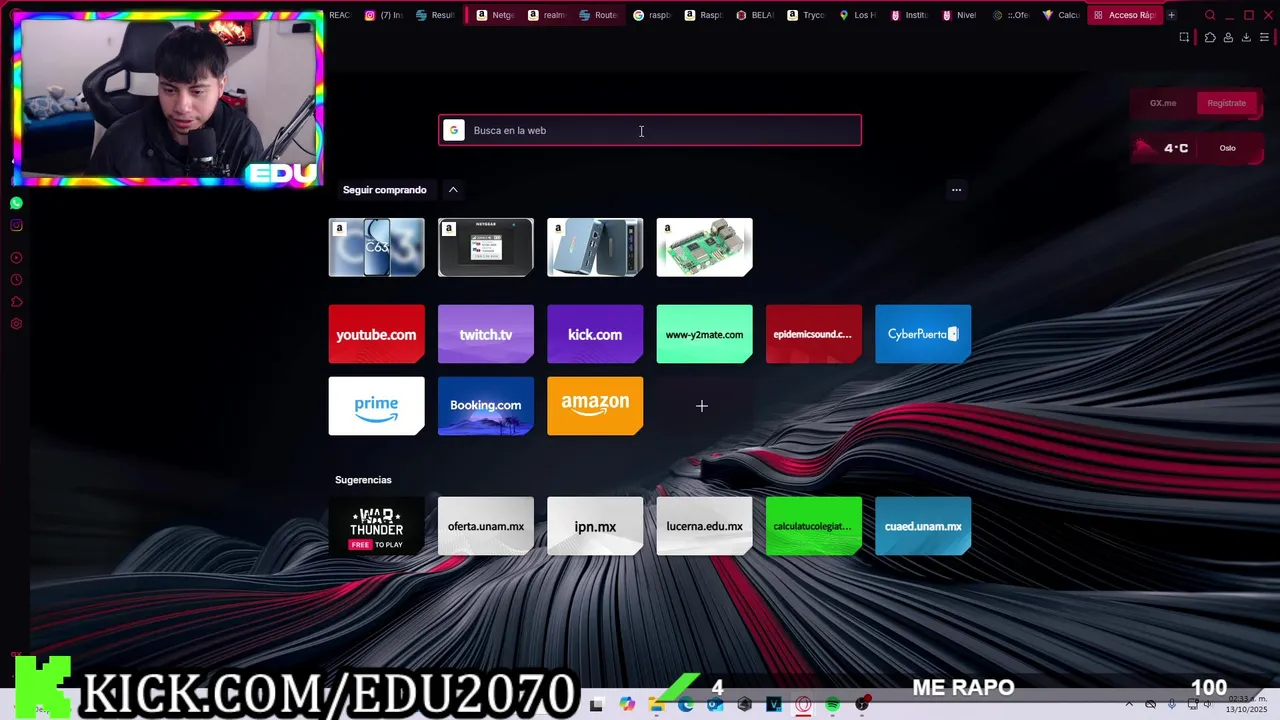Open the taskbar clock and date
This screenshot has height=720, width=1280.
(1246, 704)
